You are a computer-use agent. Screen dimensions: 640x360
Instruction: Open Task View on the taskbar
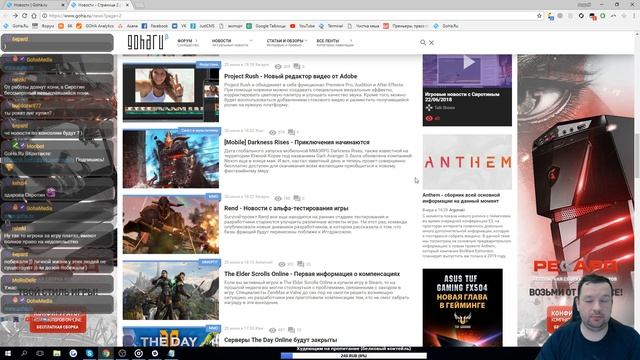click(40, 353)
